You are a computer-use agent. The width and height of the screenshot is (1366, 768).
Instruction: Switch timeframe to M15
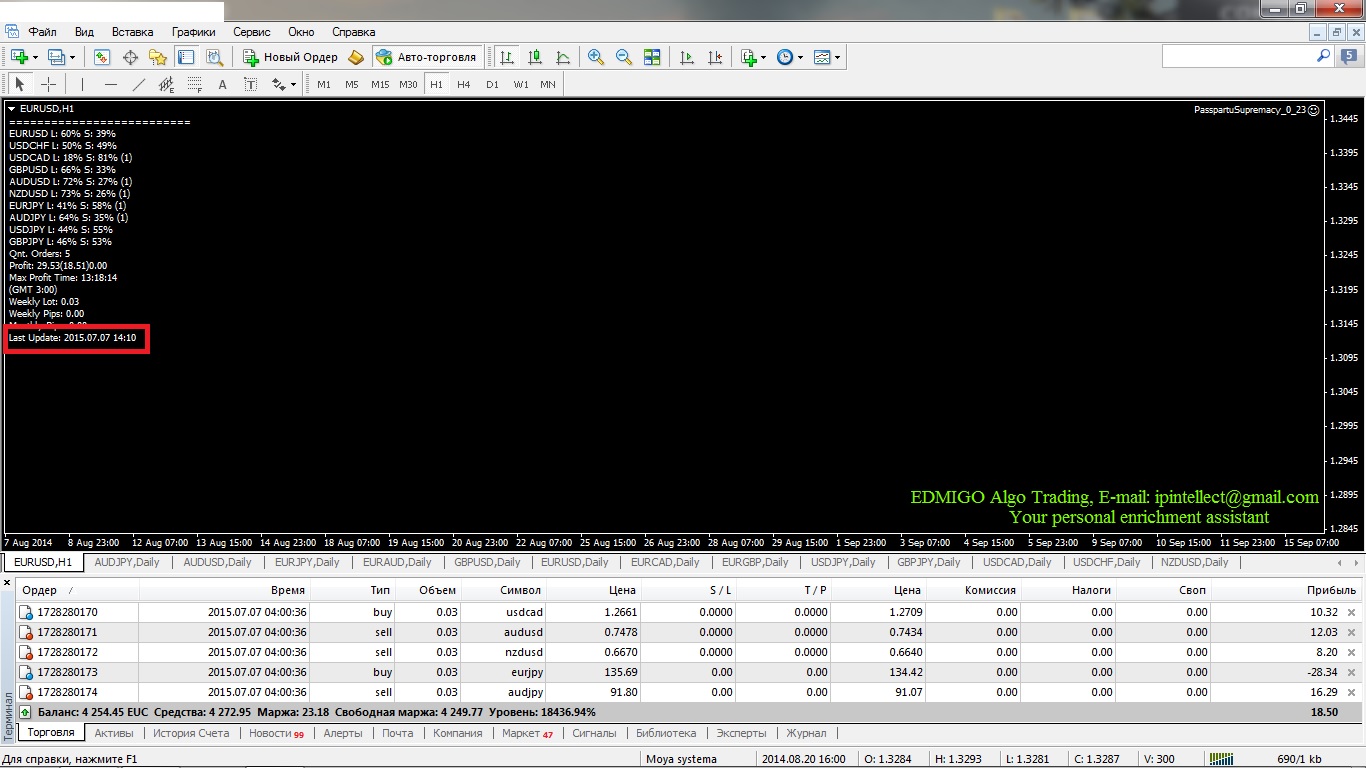pos(380,84)
